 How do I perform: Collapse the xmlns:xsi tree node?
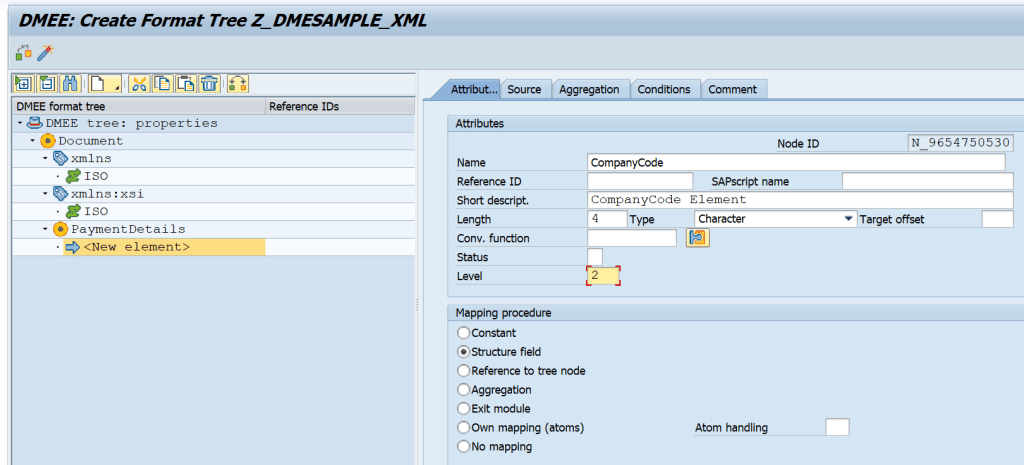click(46, 194)
